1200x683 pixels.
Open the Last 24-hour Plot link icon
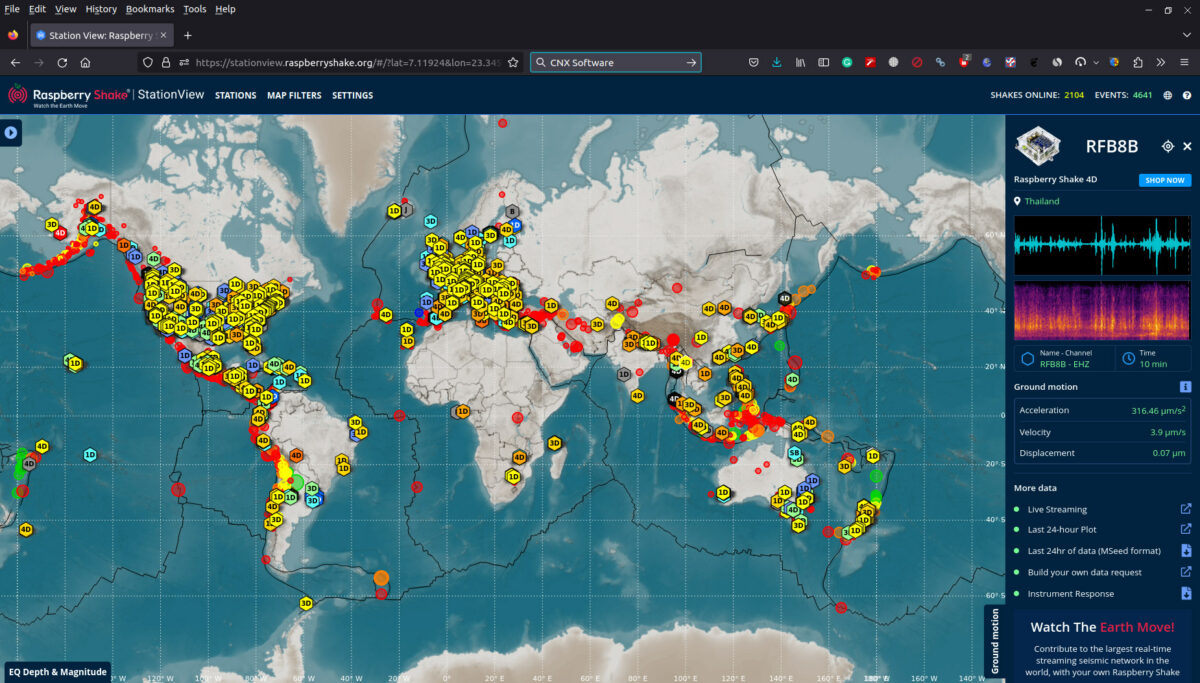pos(1186,530)
